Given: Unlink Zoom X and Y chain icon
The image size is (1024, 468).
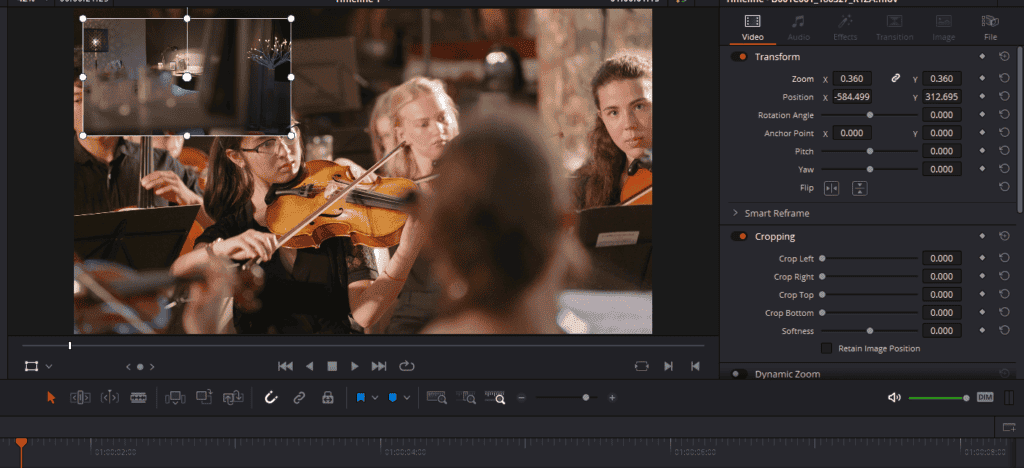Looking at the screenshot, I should click(896, 78).
